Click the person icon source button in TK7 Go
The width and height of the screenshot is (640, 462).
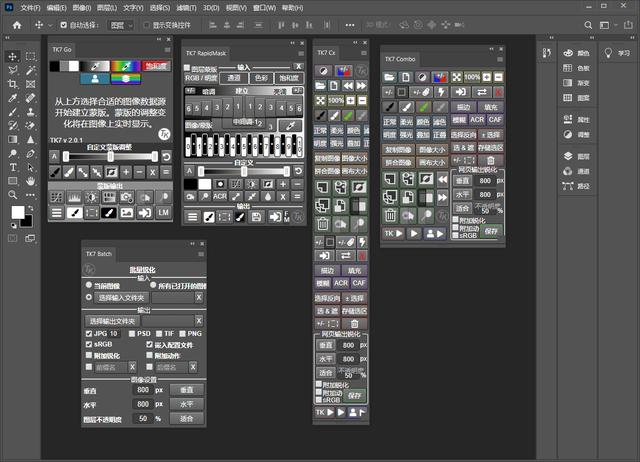pyautogui.click(x=95, y=78)
